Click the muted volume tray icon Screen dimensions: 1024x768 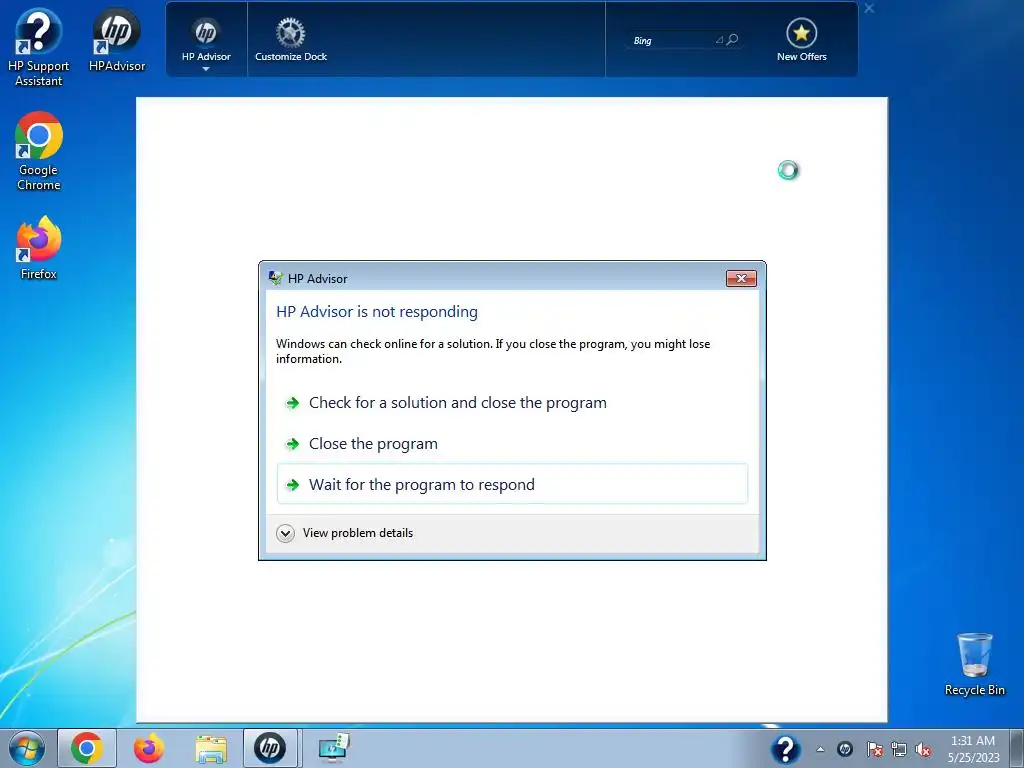[x=923, y=749]
